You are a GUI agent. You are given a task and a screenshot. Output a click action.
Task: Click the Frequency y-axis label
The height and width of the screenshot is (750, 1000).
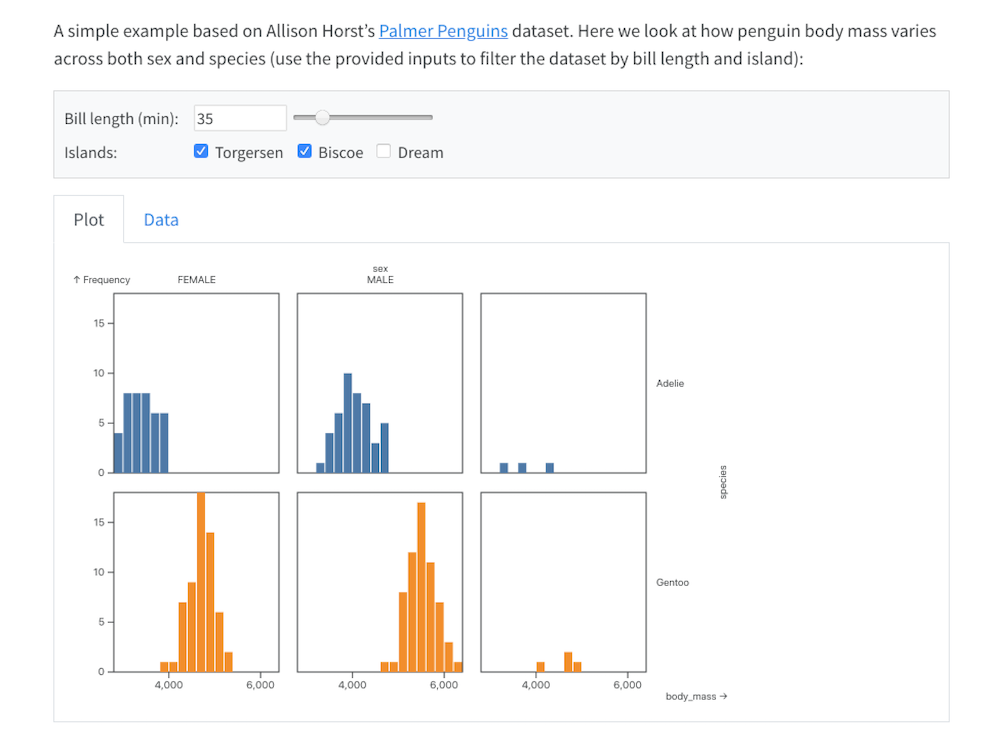point(102,280)
